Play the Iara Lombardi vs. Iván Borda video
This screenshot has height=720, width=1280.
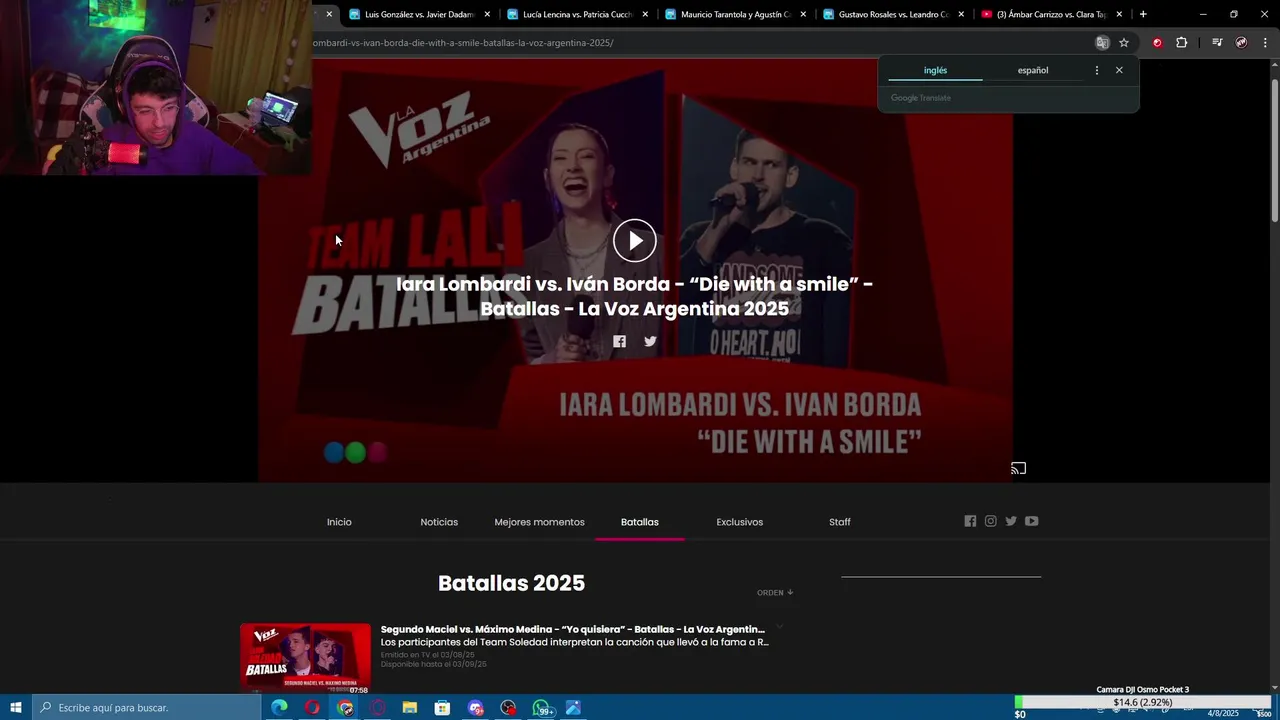[635, 241]
